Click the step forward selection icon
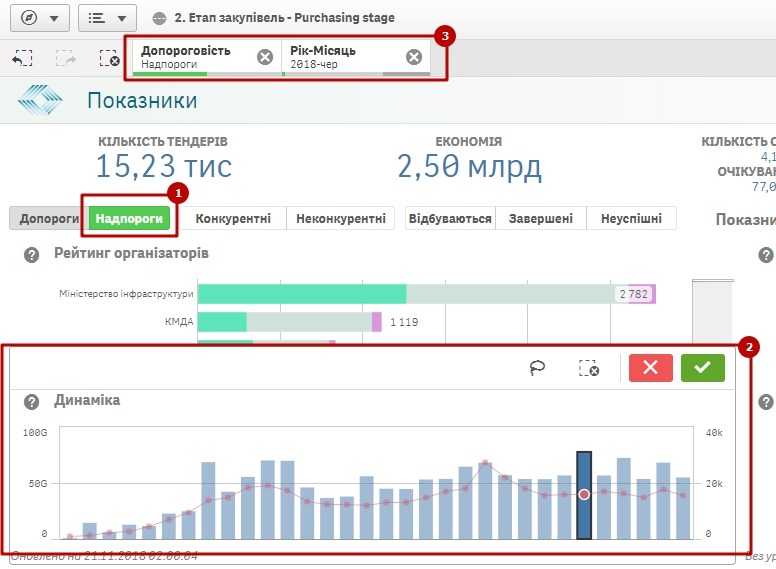Image resolution: width=776 pixels, height=569 pixels. point(66,59)
